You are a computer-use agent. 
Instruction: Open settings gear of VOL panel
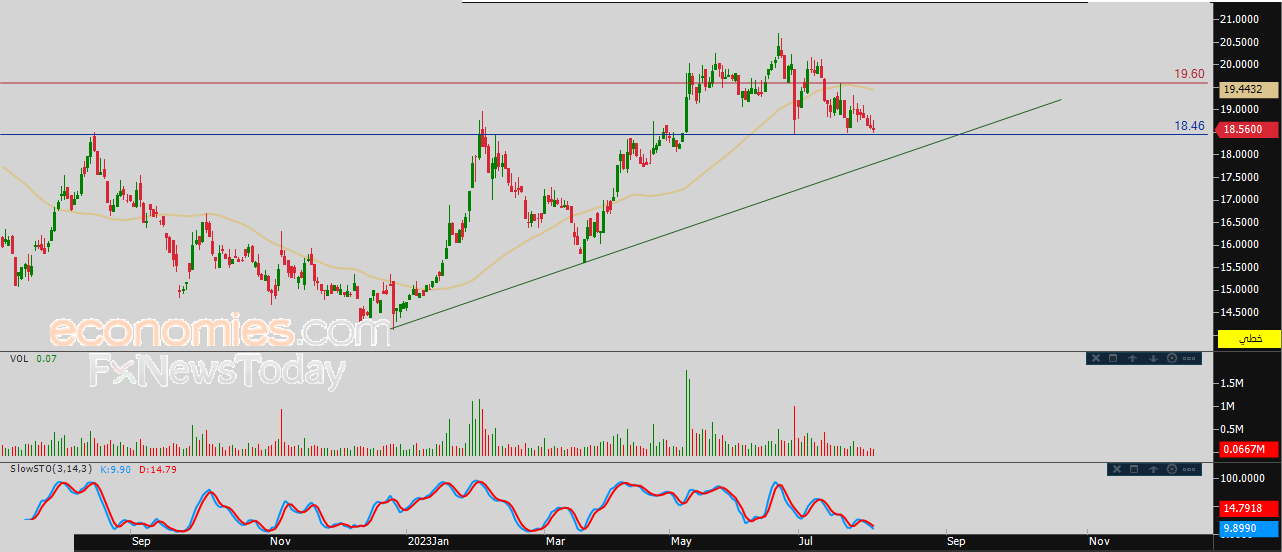1172,358
